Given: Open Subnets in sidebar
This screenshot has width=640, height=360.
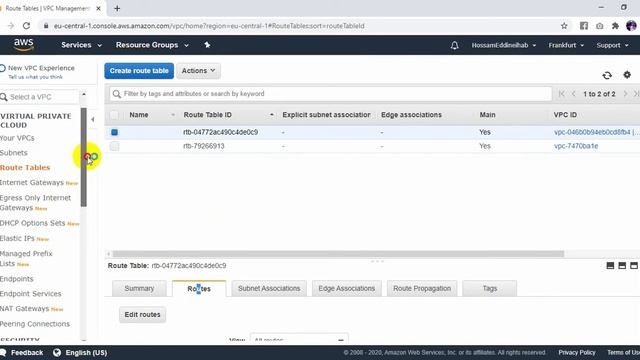Looking at the screenshot, I should (x=14, y=153).
